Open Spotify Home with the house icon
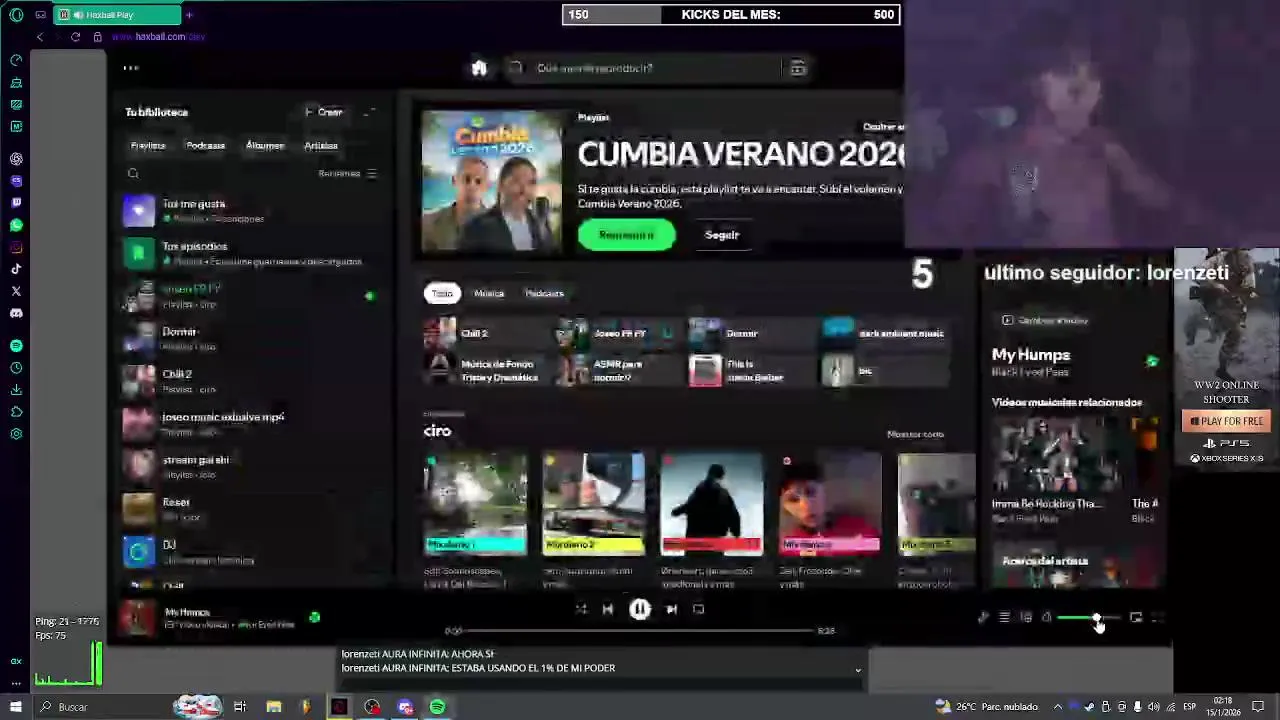Viewport: 1280px width, 720px height. 479,68
